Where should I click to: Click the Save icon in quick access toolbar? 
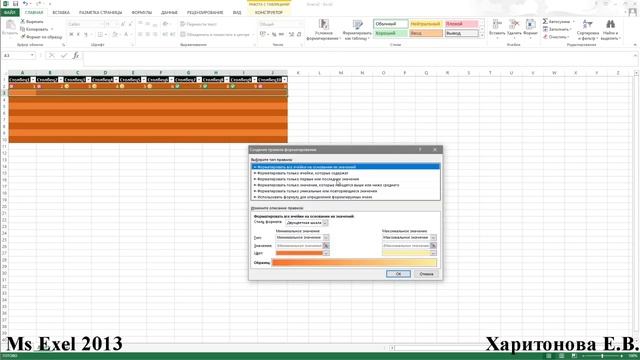click(15, 4)
